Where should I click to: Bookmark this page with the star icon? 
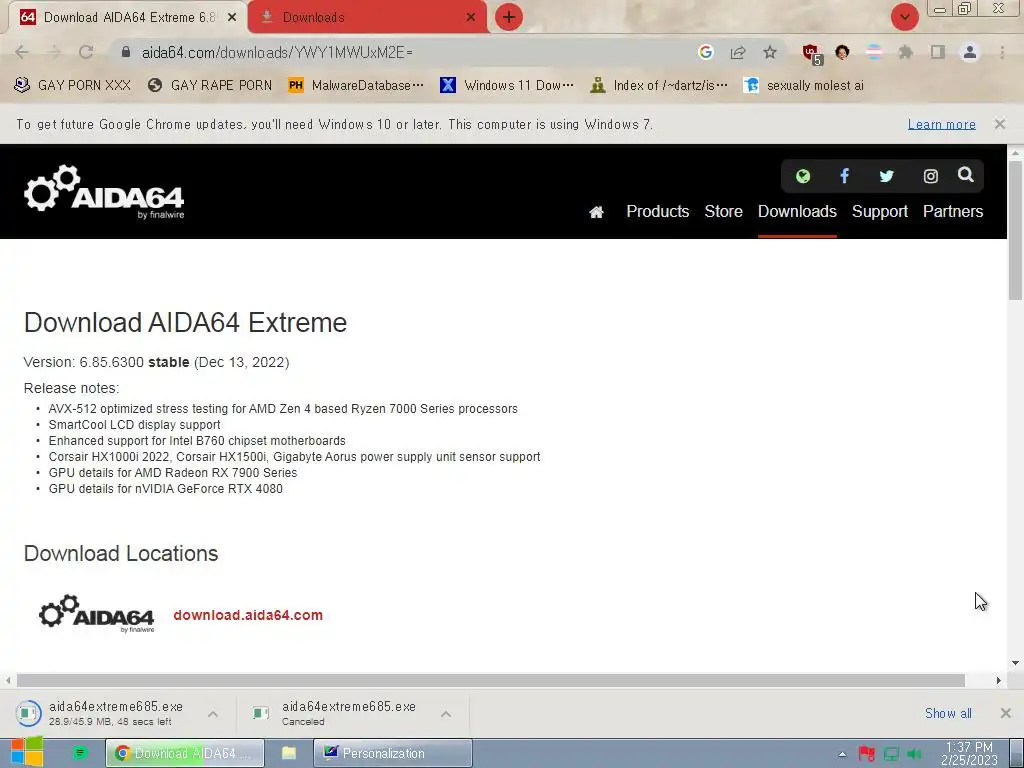770,52
